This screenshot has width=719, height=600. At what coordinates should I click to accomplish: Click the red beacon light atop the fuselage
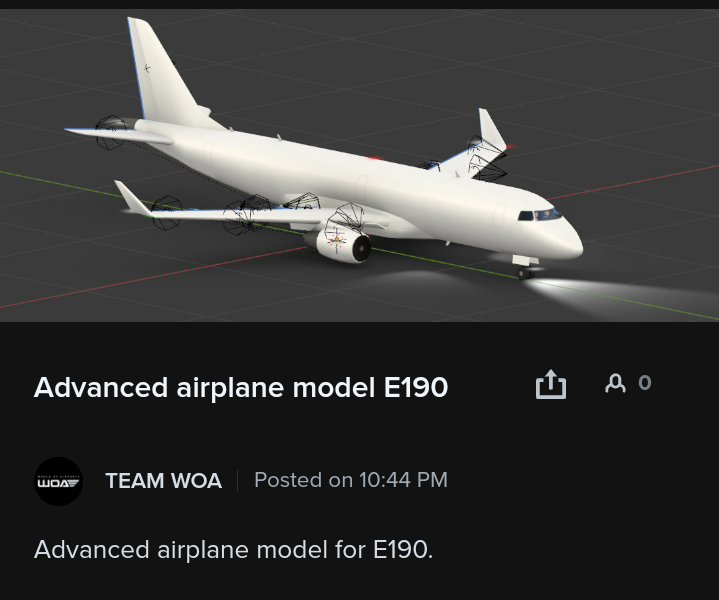pyautogui.click(x=375, y=158)
